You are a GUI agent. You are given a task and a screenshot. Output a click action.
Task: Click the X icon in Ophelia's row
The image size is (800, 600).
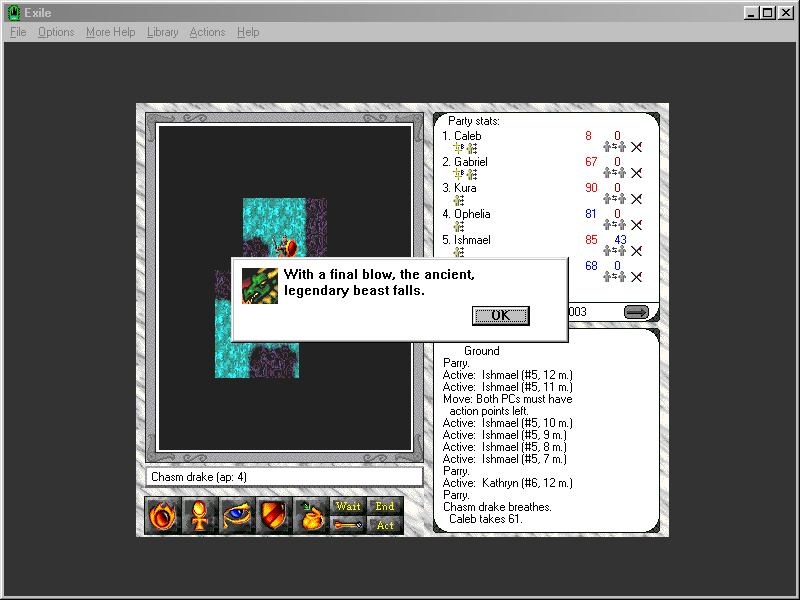coord(636,225)
